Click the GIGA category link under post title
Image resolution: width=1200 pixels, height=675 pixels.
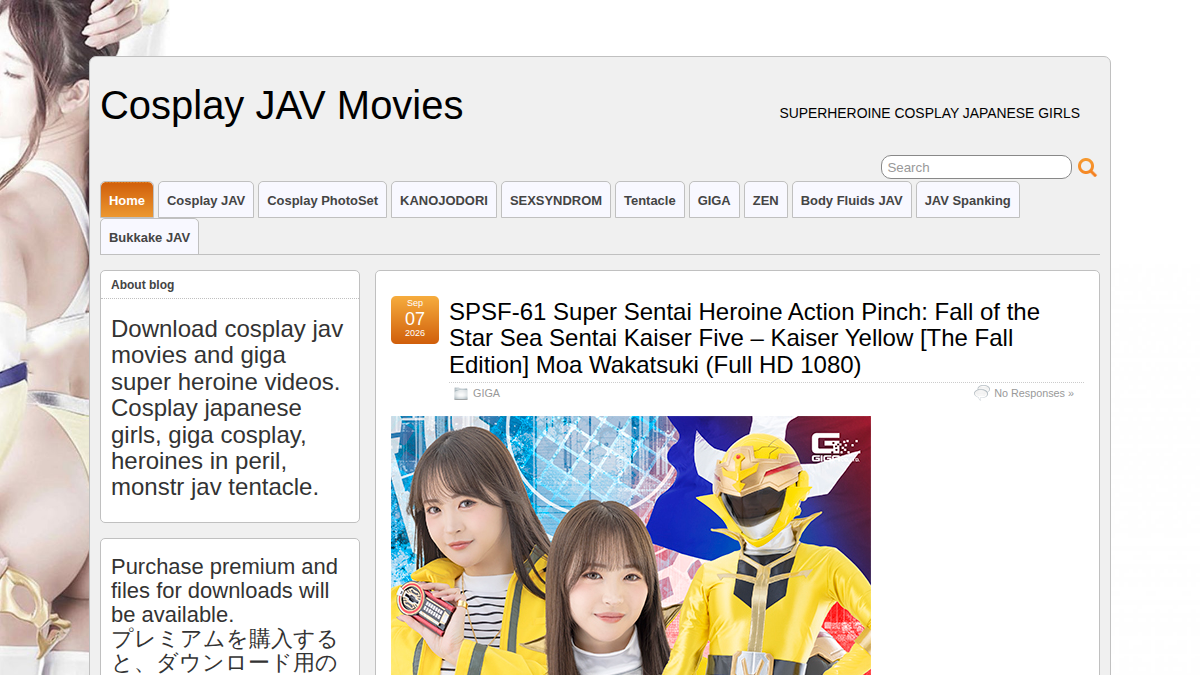486,393
